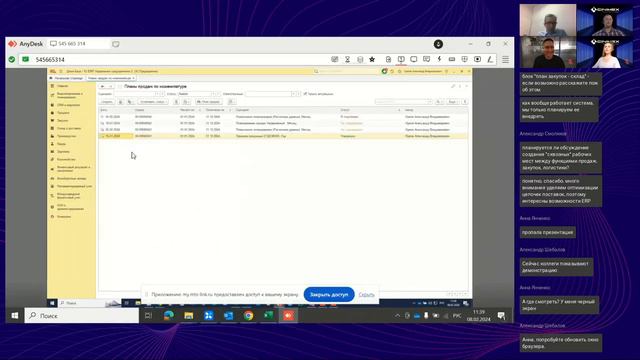The image size is (640, 360).
Task: Click the 1C list search magnifier button
Action: click(439, 102)
